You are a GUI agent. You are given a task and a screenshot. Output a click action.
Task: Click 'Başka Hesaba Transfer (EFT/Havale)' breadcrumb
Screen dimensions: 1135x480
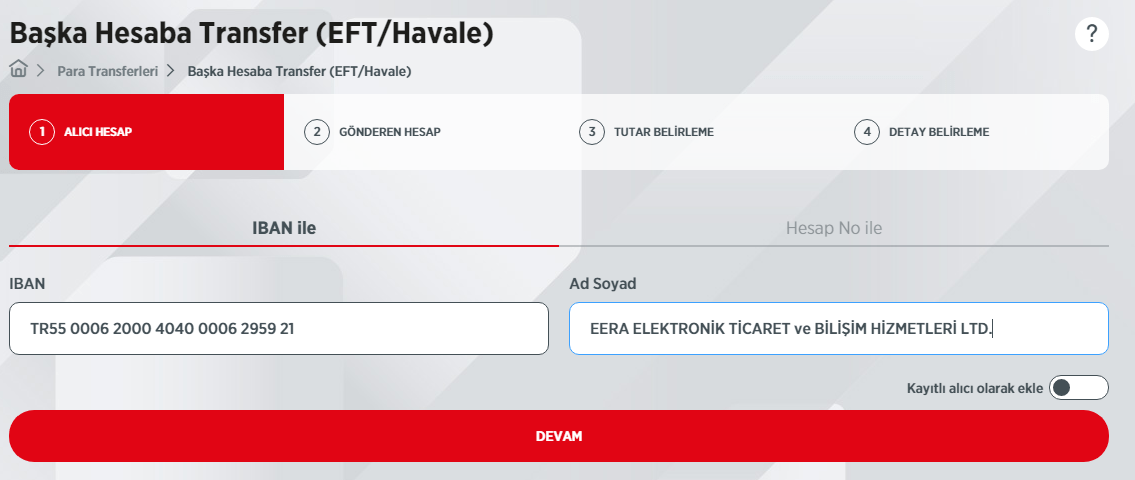point(299,71)
